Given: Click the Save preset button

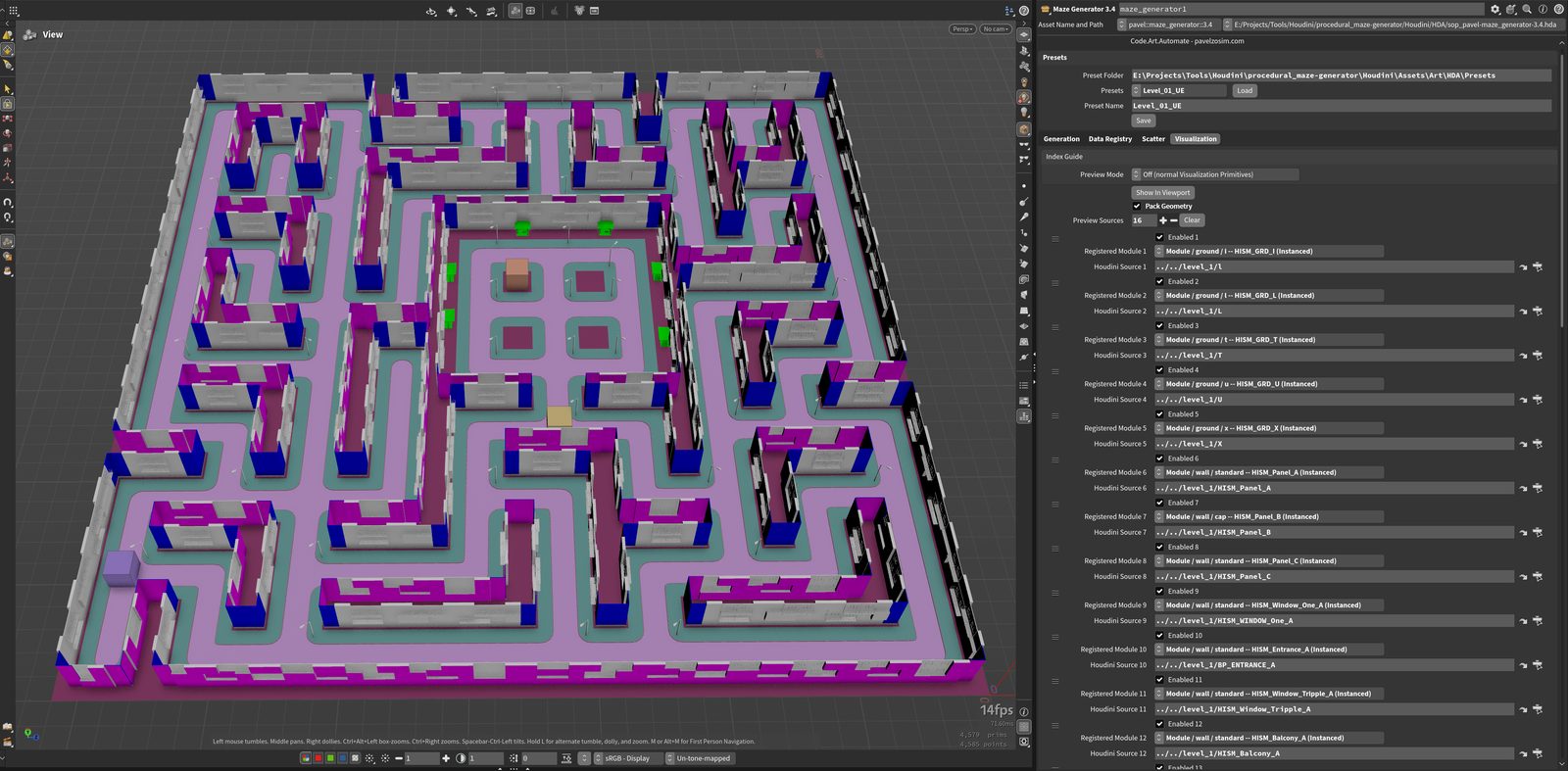Looking at the screenshot, I should coord(1144,120).
